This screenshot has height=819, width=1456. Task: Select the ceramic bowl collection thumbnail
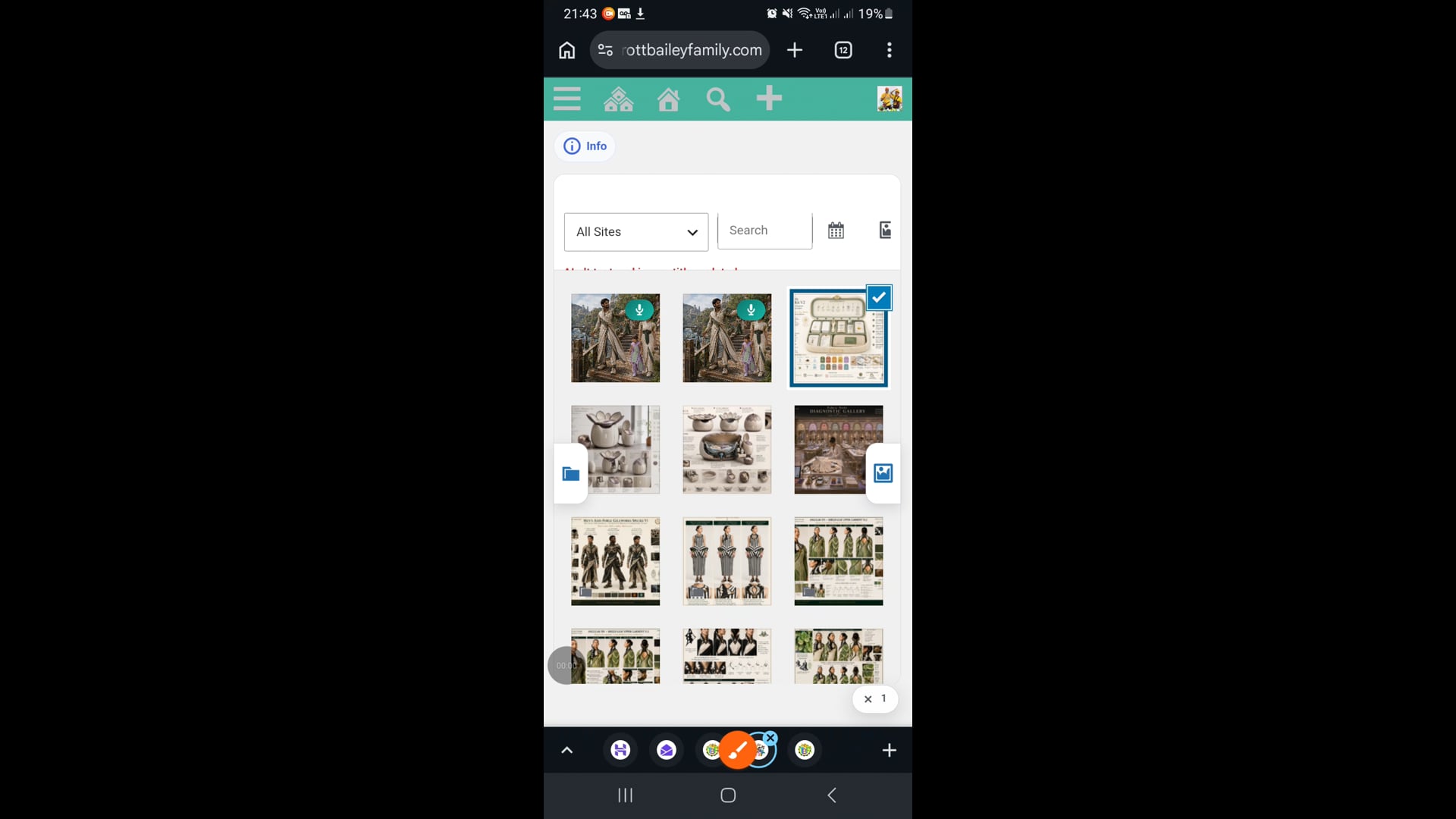click(726, 450)
